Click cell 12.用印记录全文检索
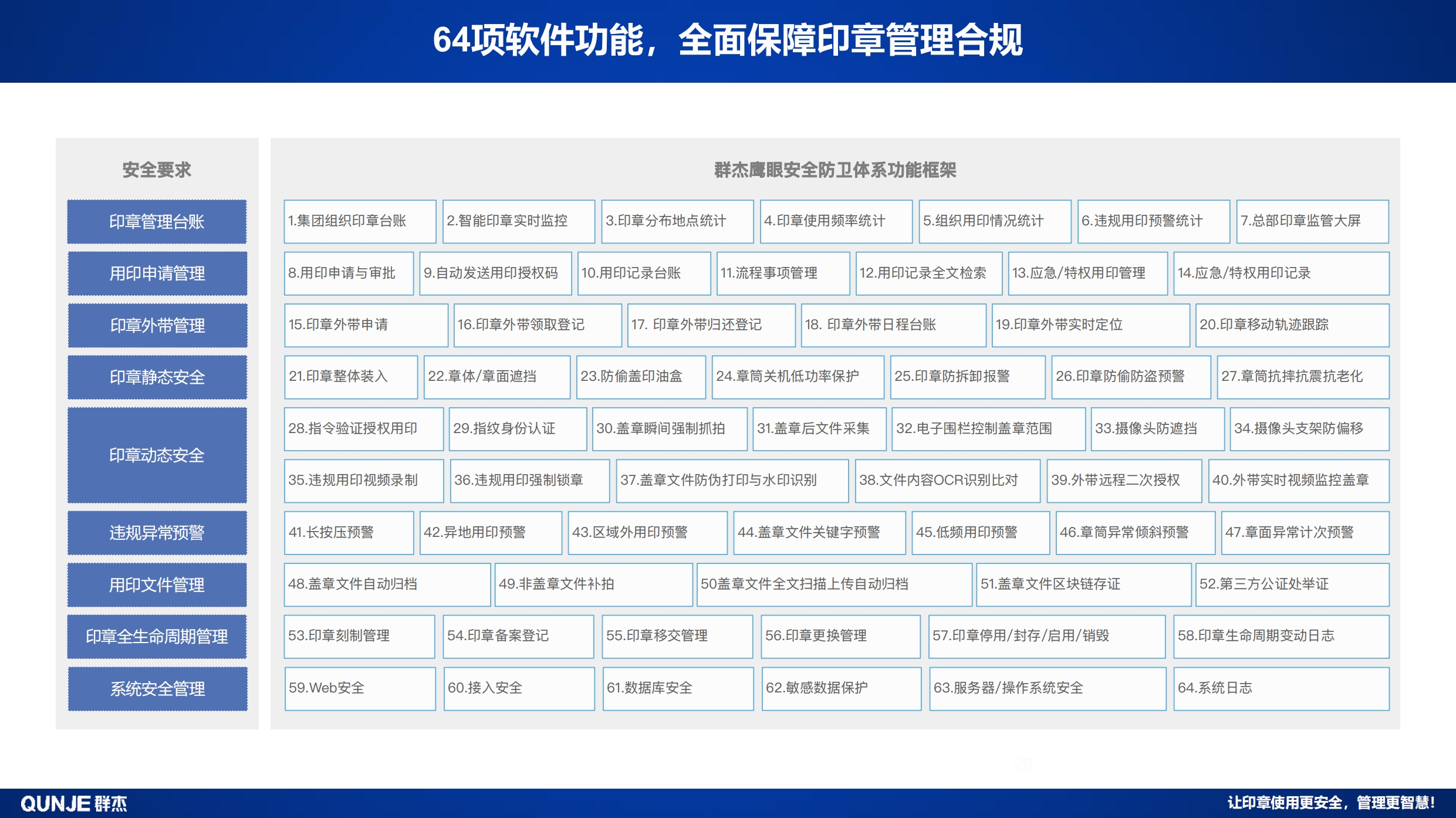1456x818 pixels. [x=928, y=273]
